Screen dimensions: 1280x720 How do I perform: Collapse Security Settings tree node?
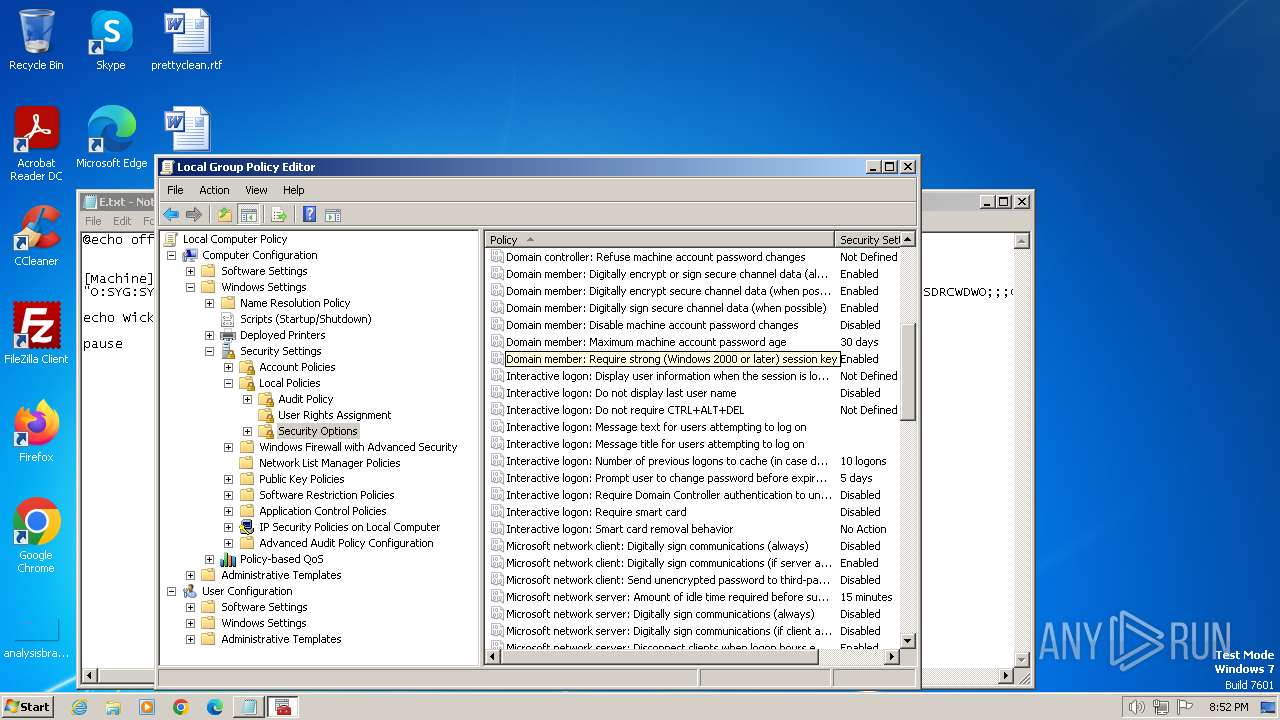tap(209, 351)
